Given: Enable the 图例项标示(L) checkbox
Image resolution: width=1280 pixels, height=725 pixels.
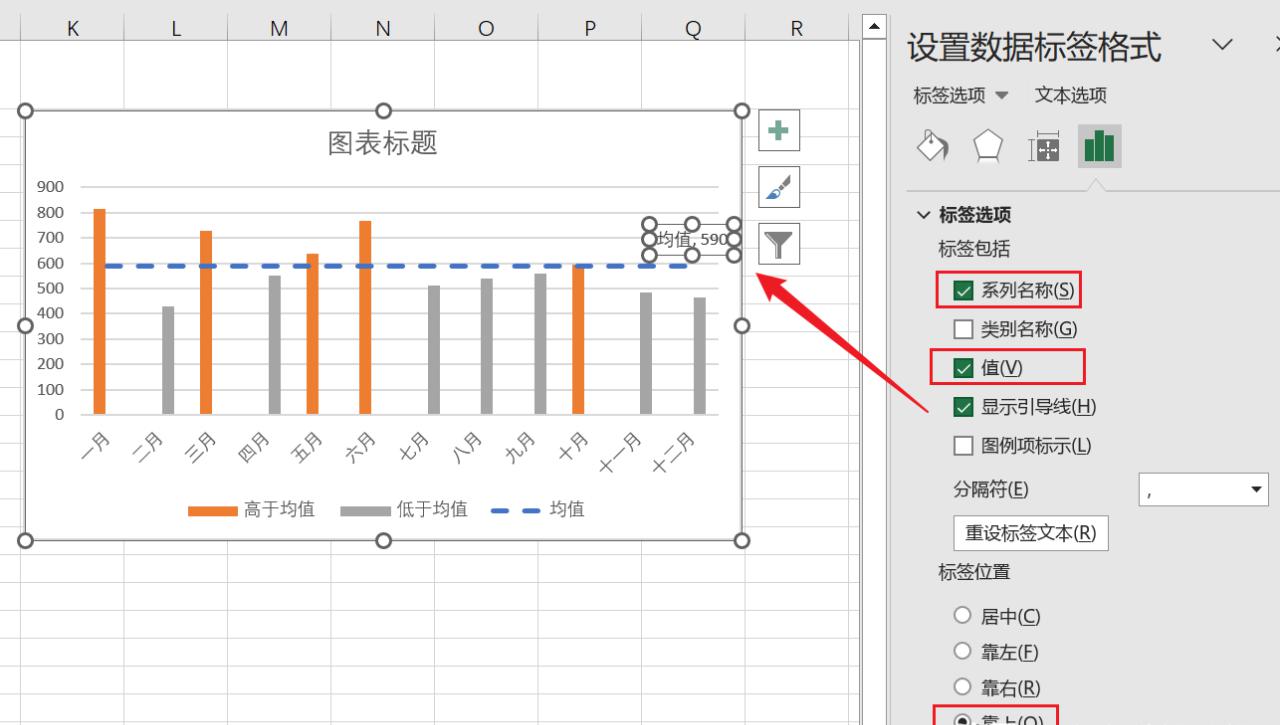Looking at the screenshot, I should tap(964, 446).
